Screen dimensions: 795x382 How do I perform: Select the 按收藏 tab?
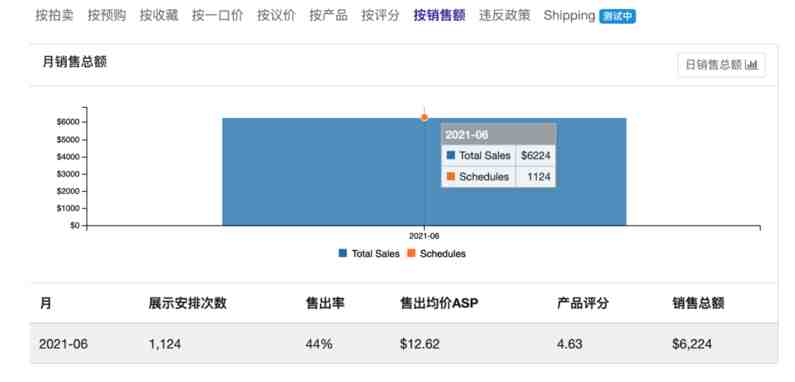click(159, 16)
